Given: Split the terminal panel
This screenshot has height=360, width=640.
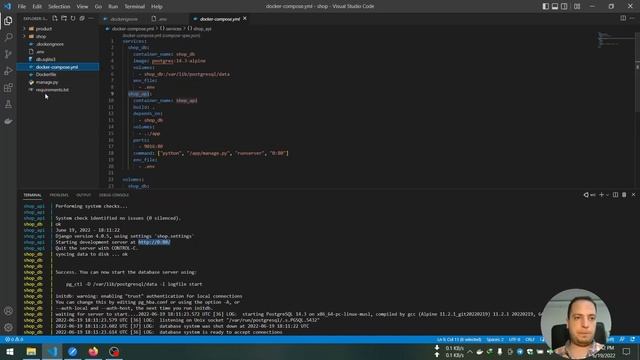Looking at the screenshot, I should coord(615,195).
